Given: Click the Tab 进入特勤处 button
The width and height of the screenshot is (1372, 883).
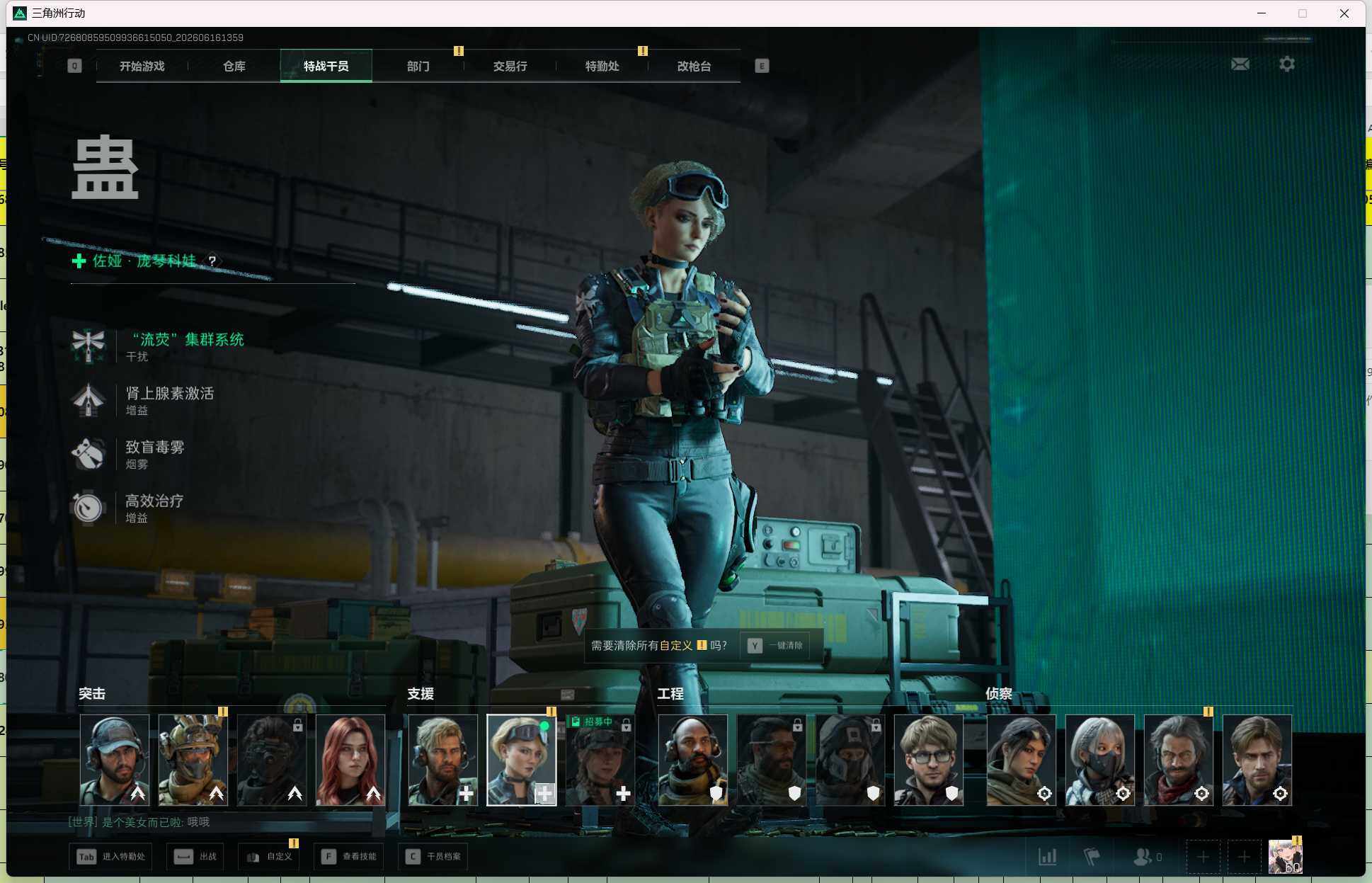Looking at the screenshot, I should coord(111,857).
